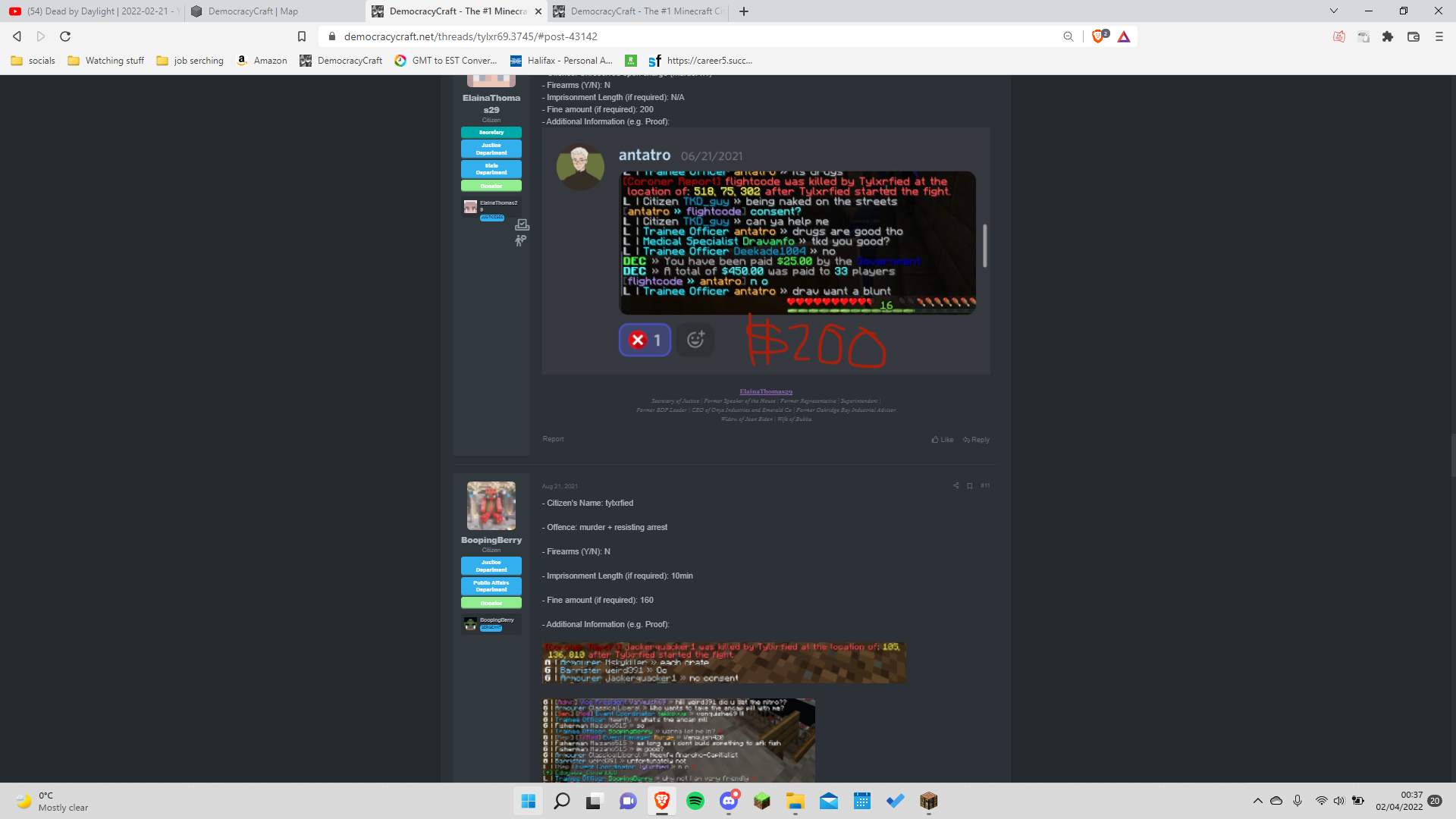Image resolution: width=1456 pixels, height=819 pixels.
Task: Click the red X reaction button
Action: pyautogui.click(x=645, y=340)
